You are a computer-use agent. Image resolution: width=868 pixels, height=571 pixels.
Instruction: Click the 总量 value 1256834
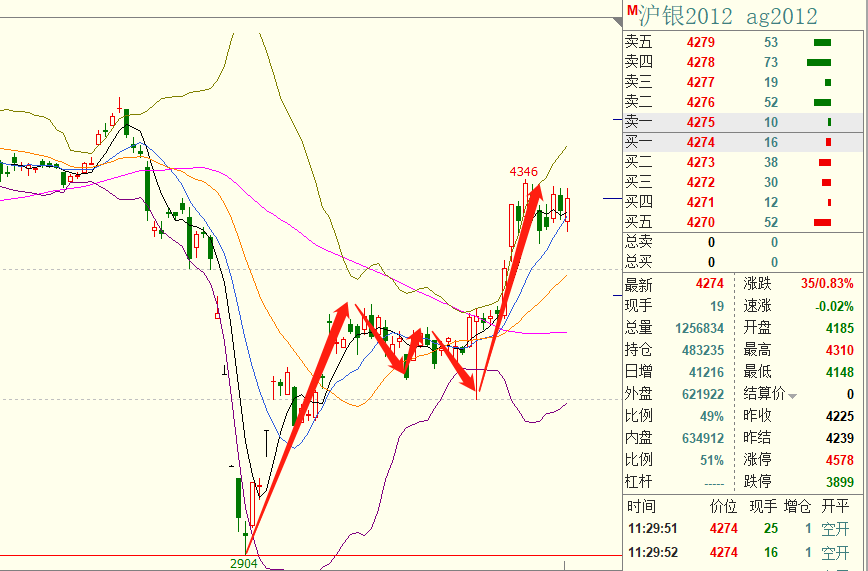coord(699,328)
